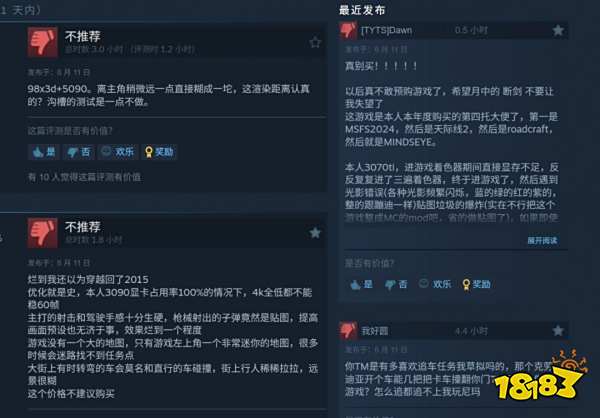Image resolution: width=600 pixels, height=418 pixels.
Task: Award [TYTS]Dawn's review with 奖励
Action: pos(476,284)
